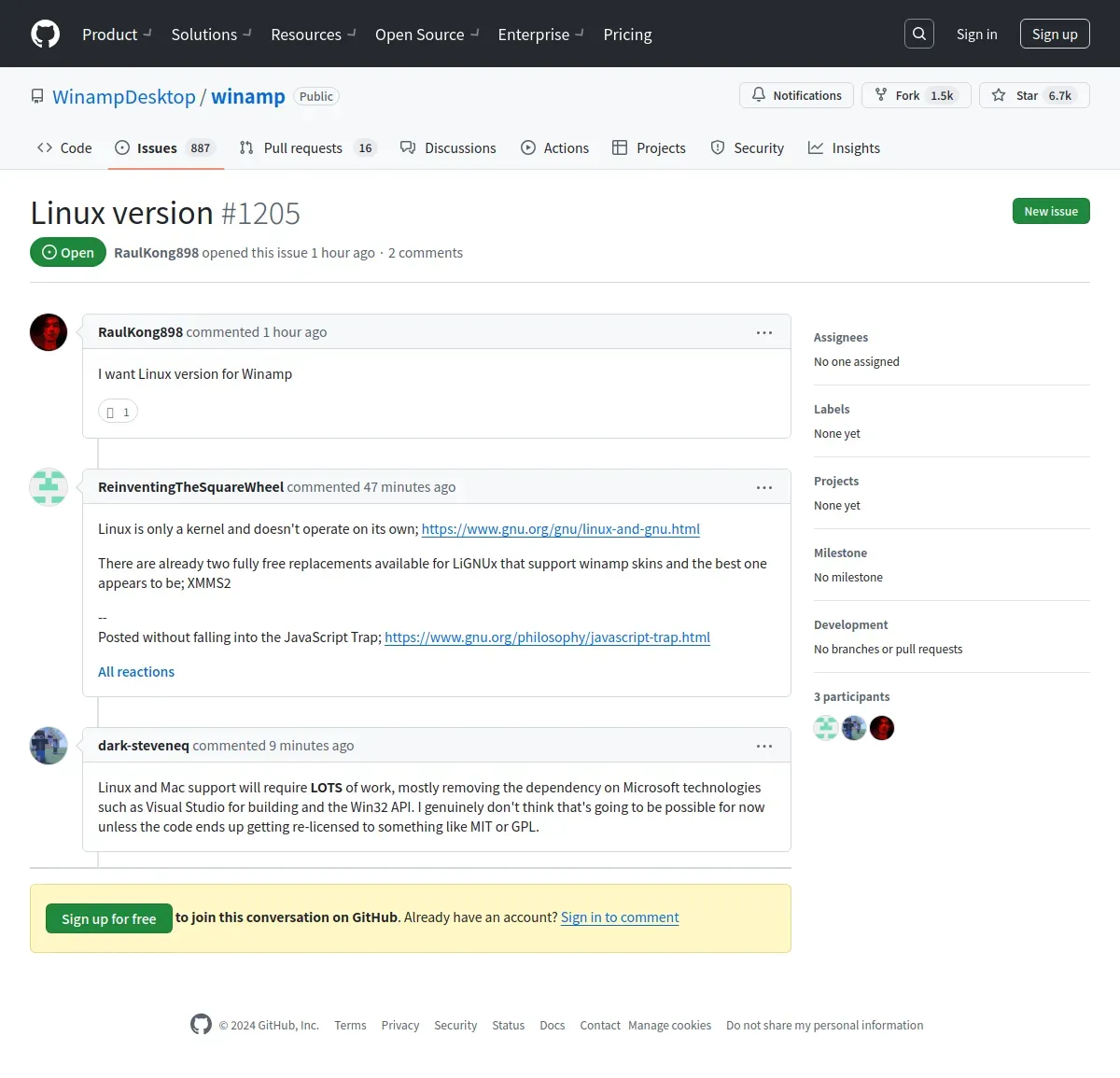1120x1078 pixels.
Task: Open the javascript-trap.html link
Action: (x=547, y=637)
